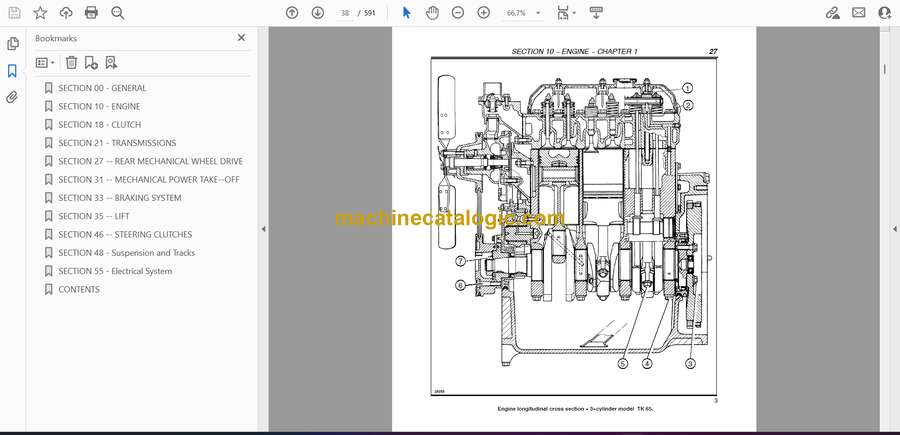900x435 pixels.
Task: Open the account sign-in icon
Action: pyautogui.click(x=885, y=13)
